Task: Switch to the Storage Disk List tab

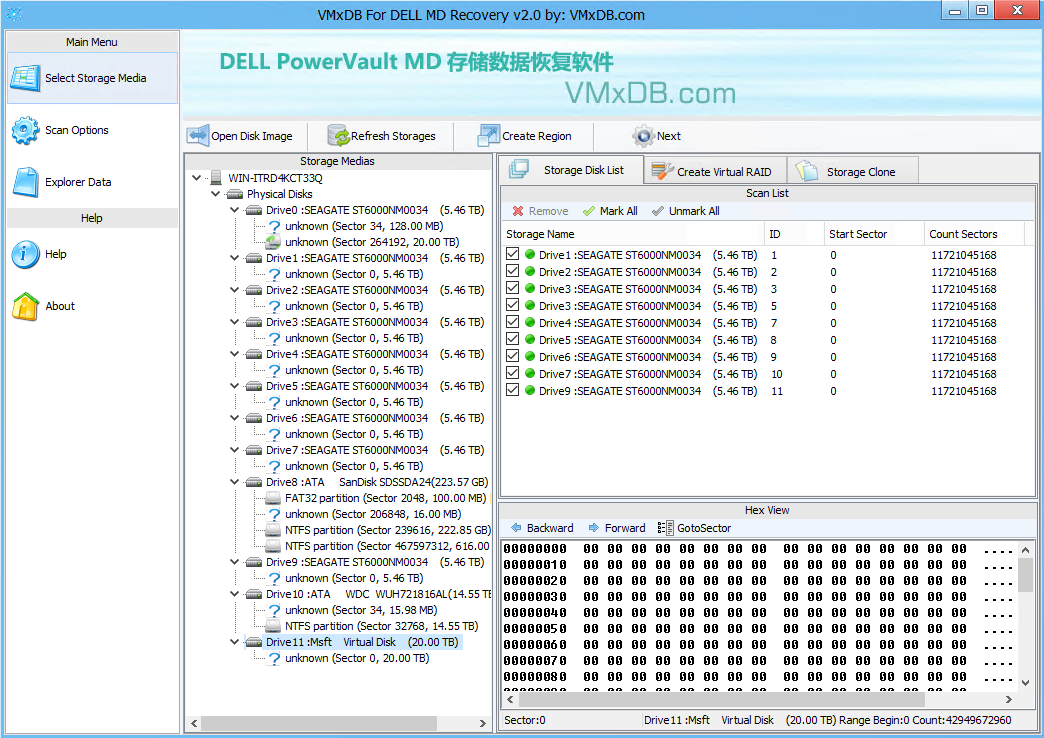Action: 571,170
